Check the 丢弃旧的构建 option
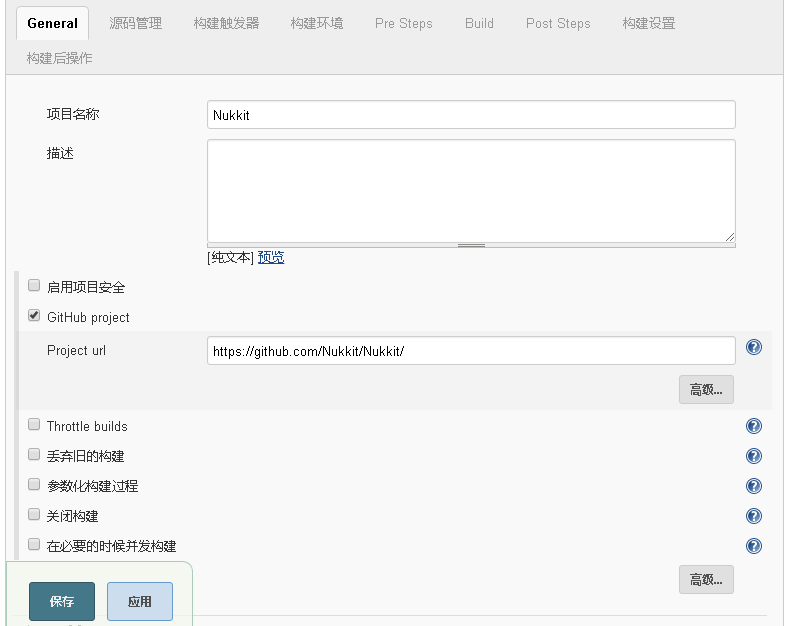Screen dimensions: 789x626 [x=34, y=454]
